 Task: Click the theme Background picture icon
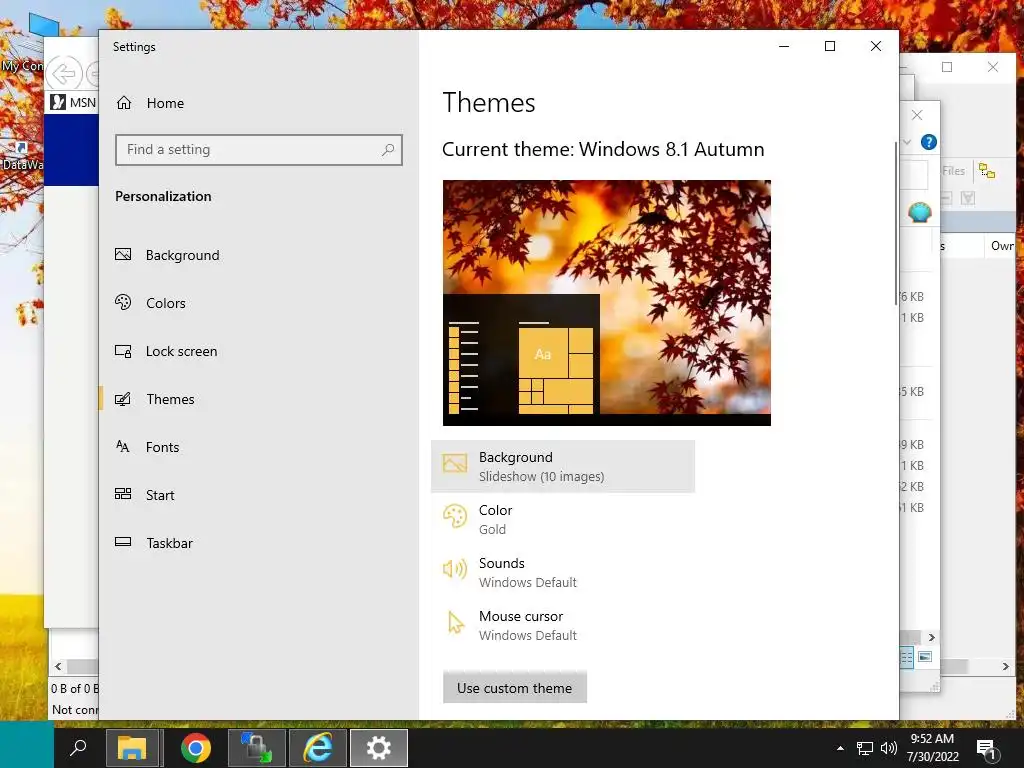click(455, 463)
